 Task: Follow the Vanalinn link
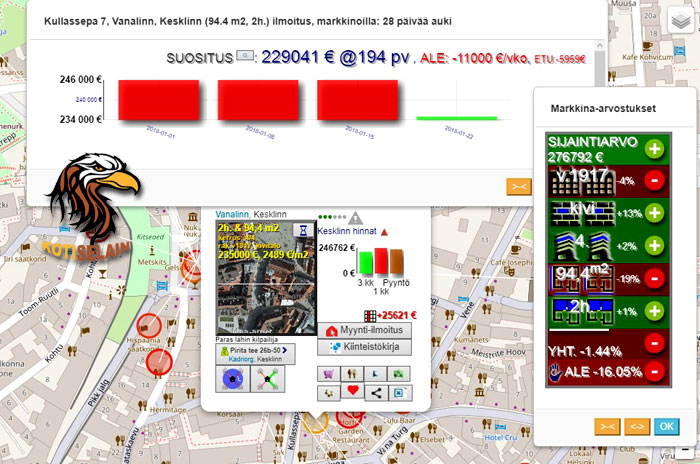tap(232, 214)
